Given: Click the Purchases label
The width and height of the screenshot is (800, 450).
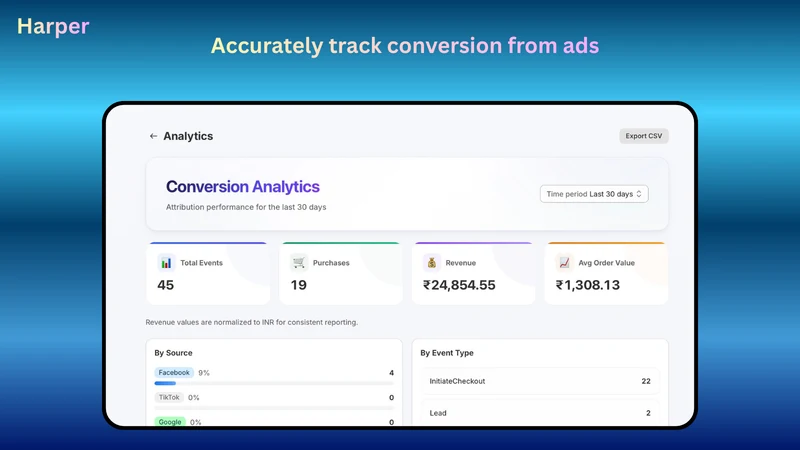Looking at the screenshot, I should (x=331, y=263).
